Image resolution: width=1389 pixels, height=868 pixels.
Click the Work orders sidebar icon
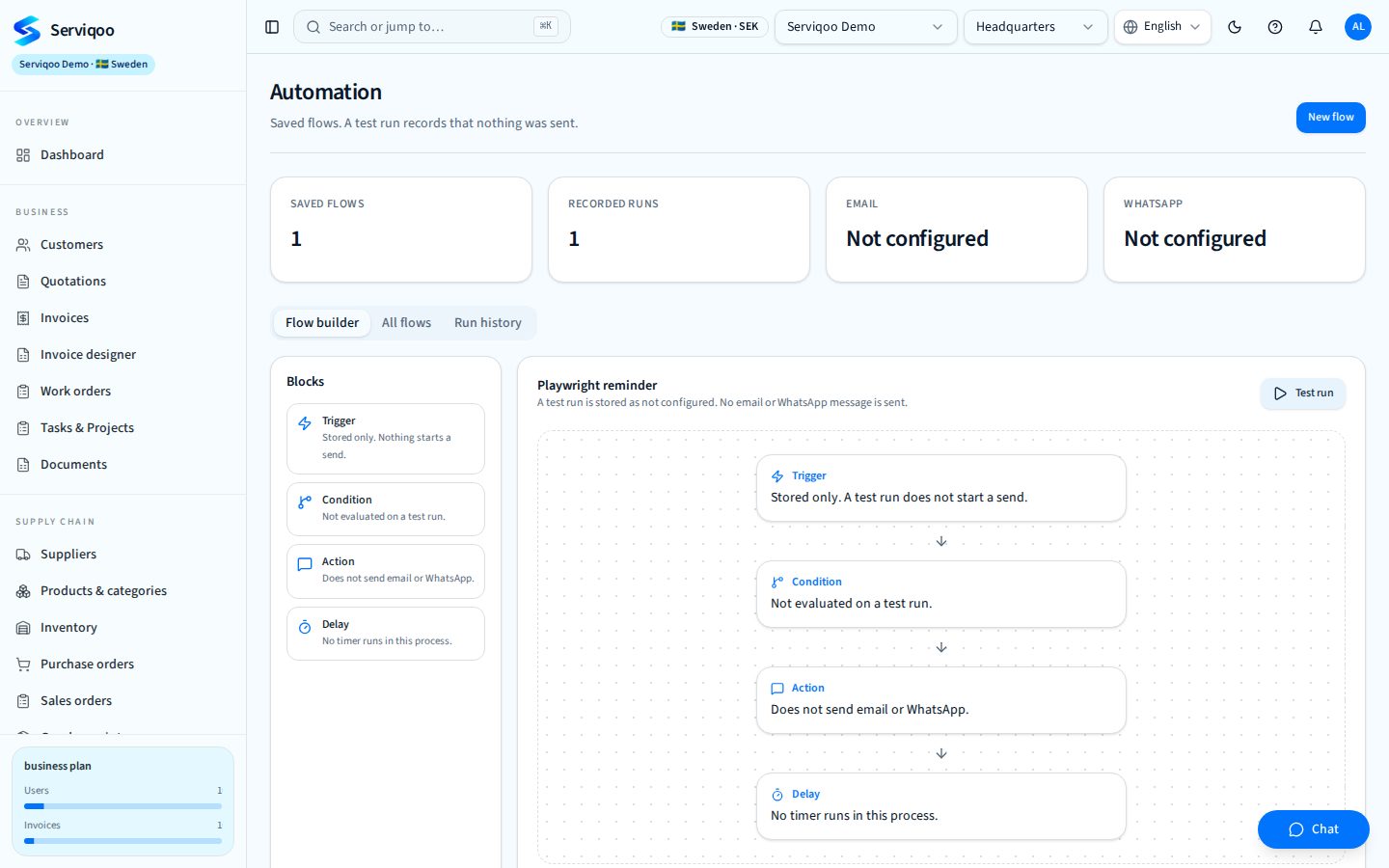pyautogui.click(x=23, y=392)
